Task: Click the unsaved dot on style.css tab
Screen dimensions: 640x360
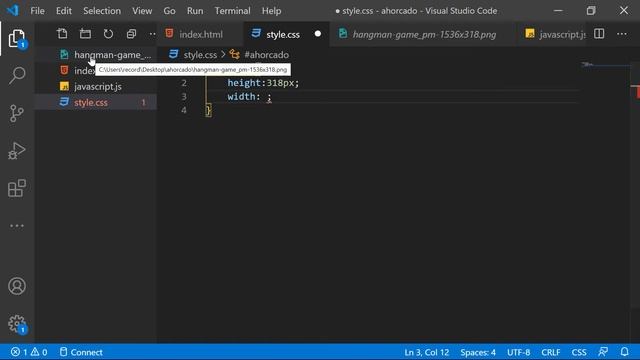Action: [x=318, y=34]
